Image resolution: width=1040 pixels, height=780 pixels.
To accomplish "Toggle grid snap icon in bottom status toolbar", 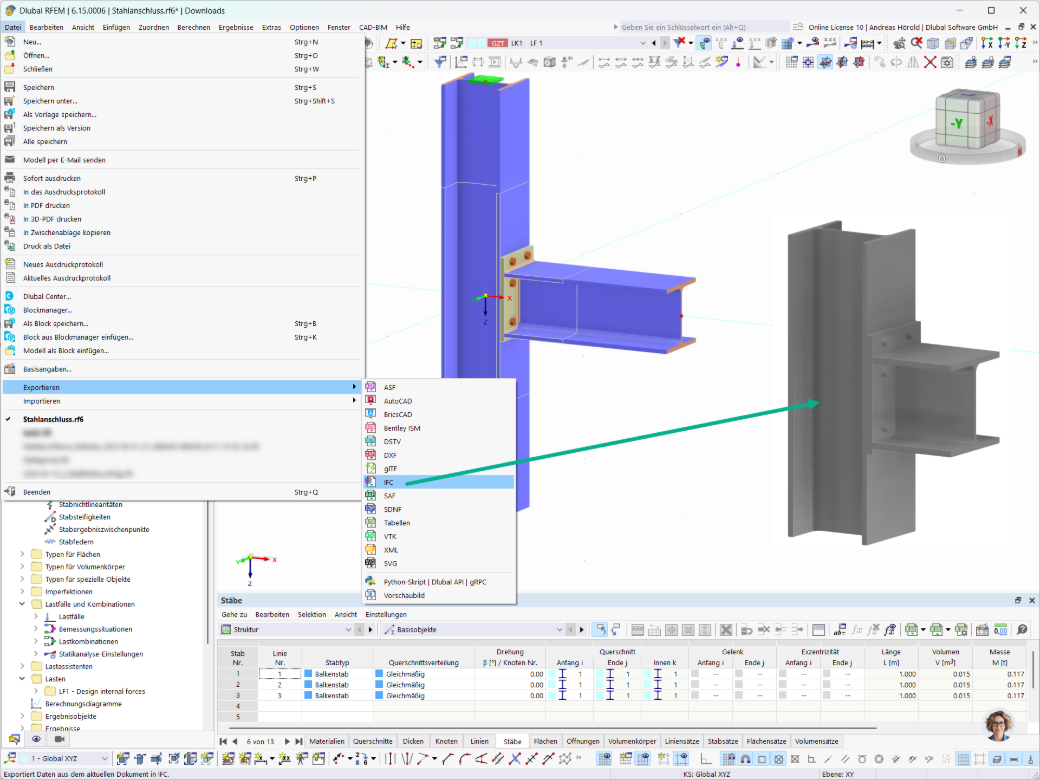I will click(729, 758).
